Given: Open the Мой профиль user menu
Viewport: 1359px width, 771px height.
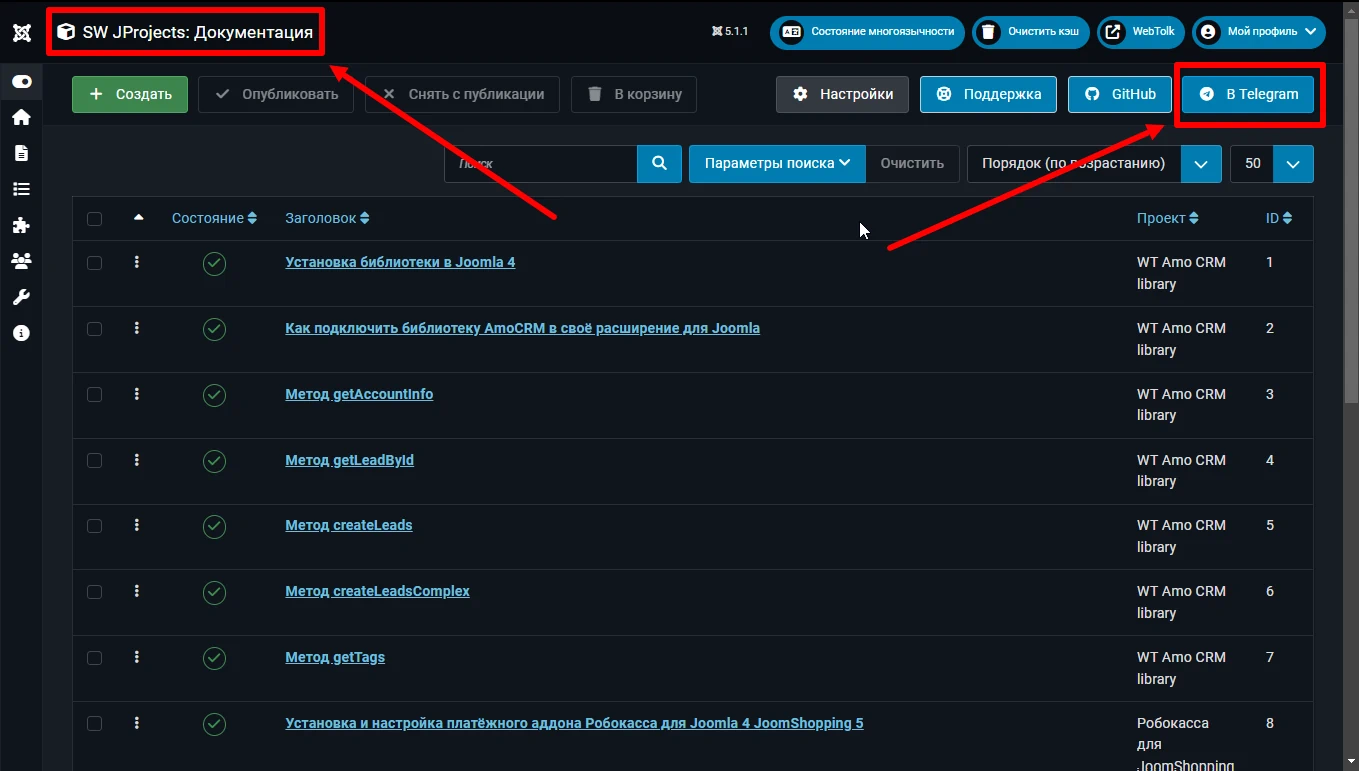Looking at the screenshot, I should [1258, 32].
